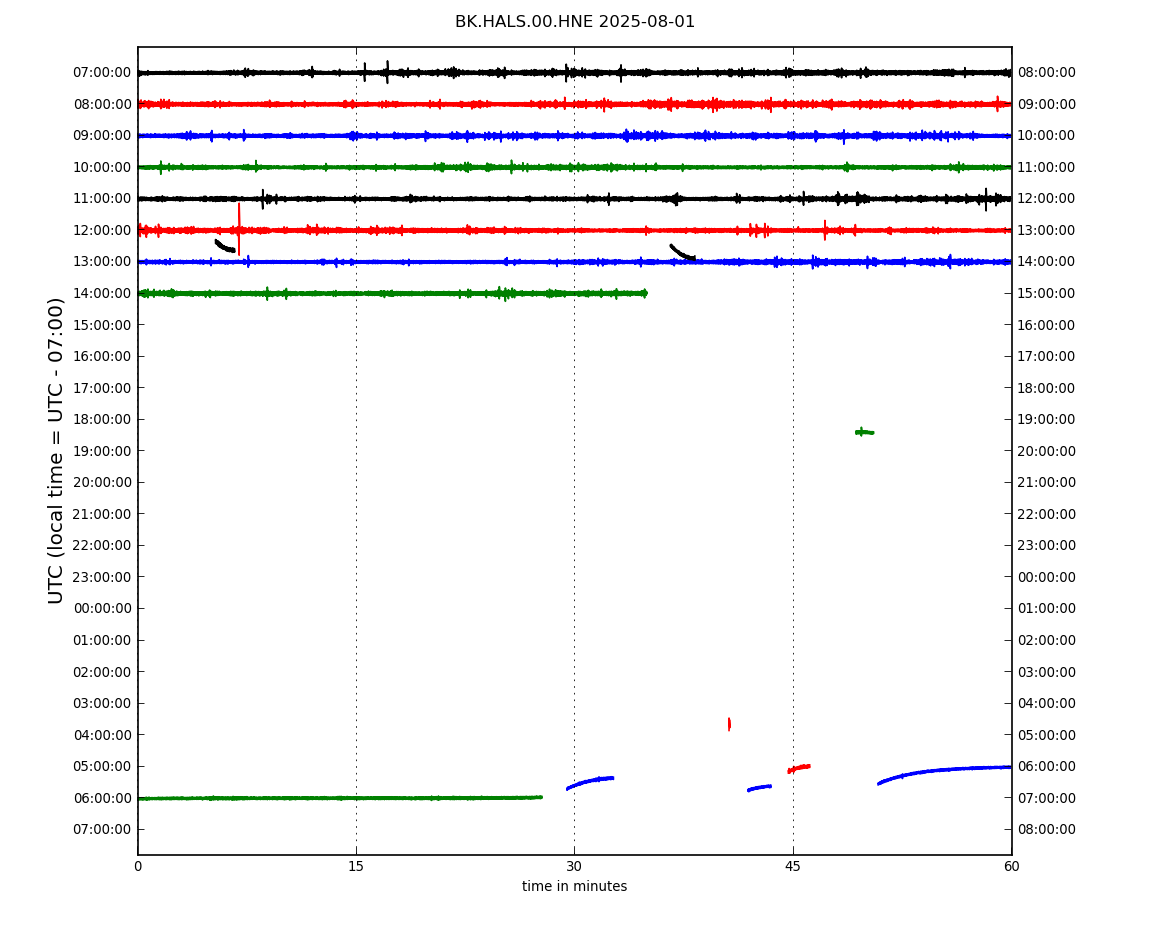Click the blue seismic trace for hour 13:00:00
The image size is (1150, 950).
(574, 262)
